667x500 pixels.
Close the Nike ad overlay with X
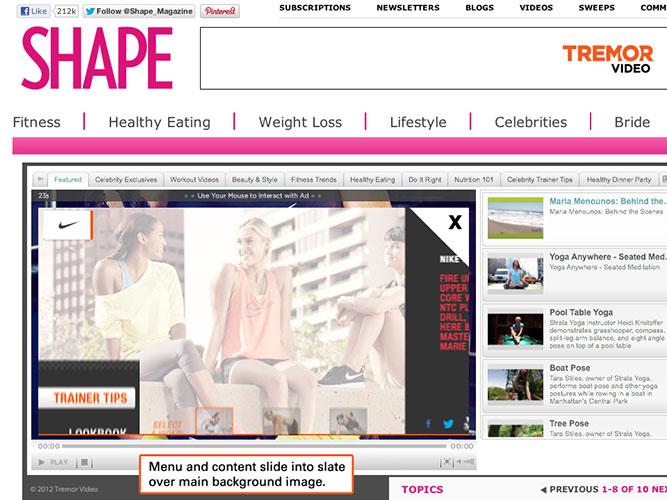click(455, 222)
